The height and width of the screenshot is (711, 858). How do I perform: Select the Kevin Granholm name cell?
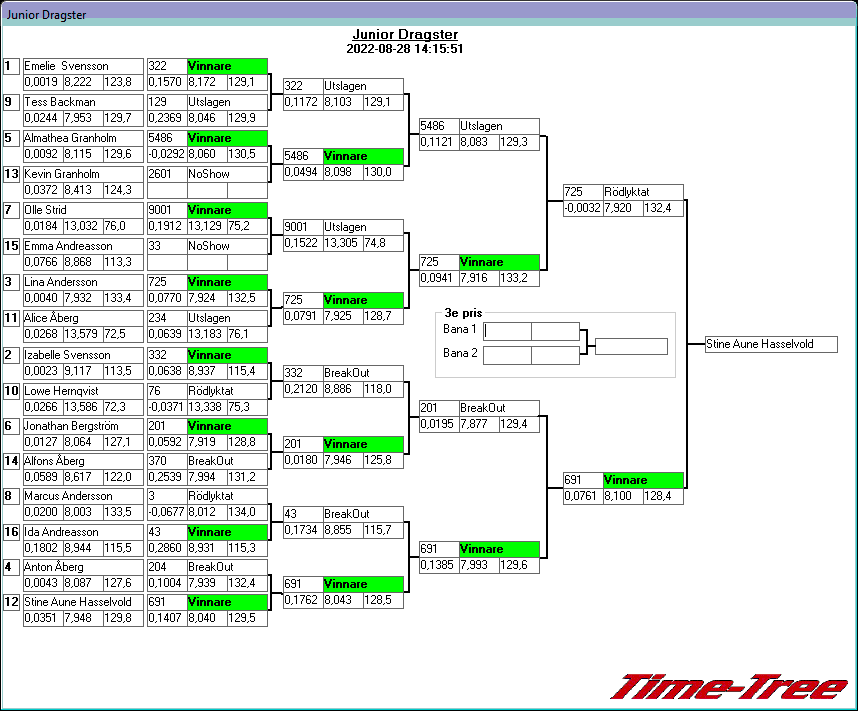[x=83, y=174]
